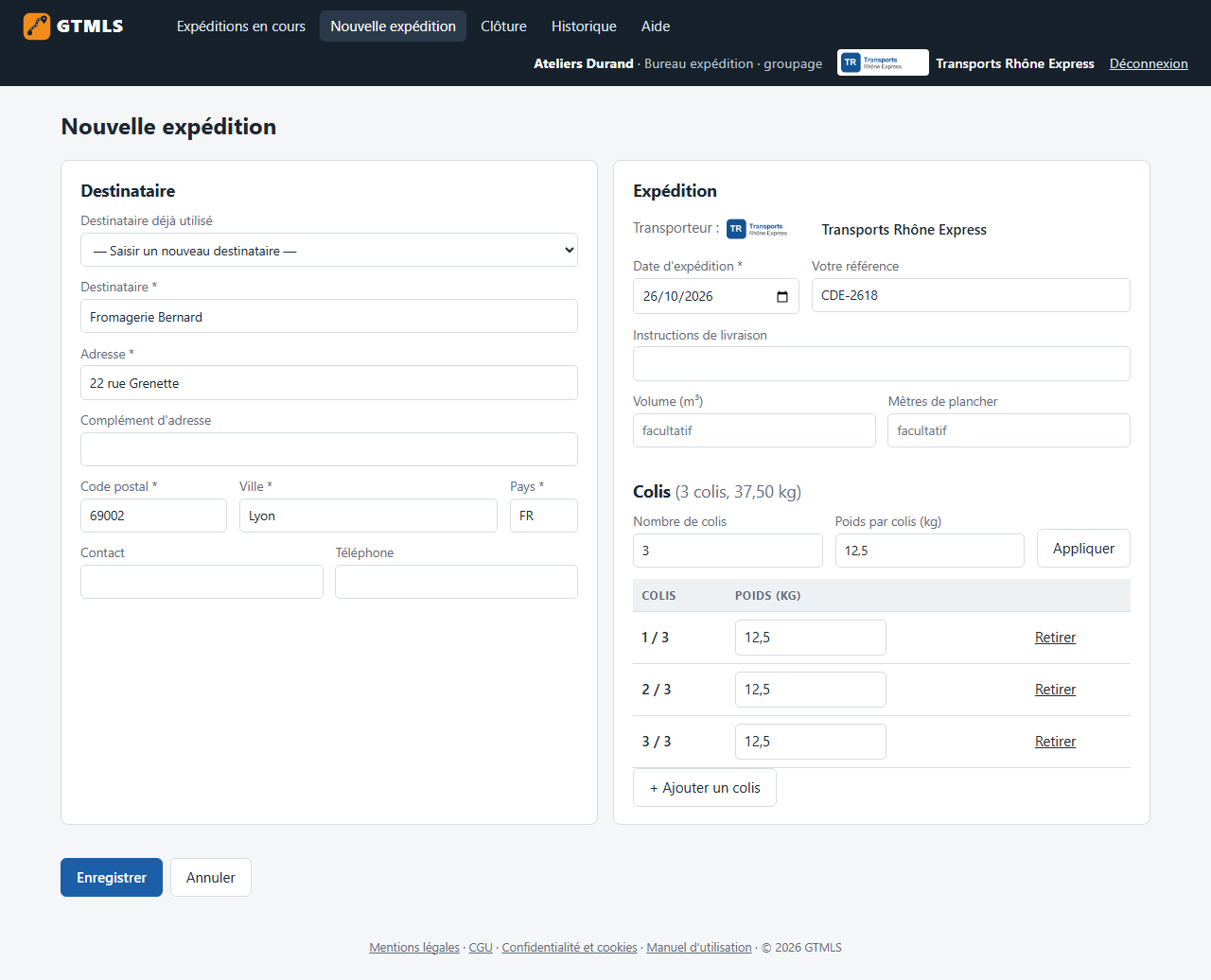Open 'Confidentialité et cookies' footer link
1211x980 pixels.
point(570,948)
